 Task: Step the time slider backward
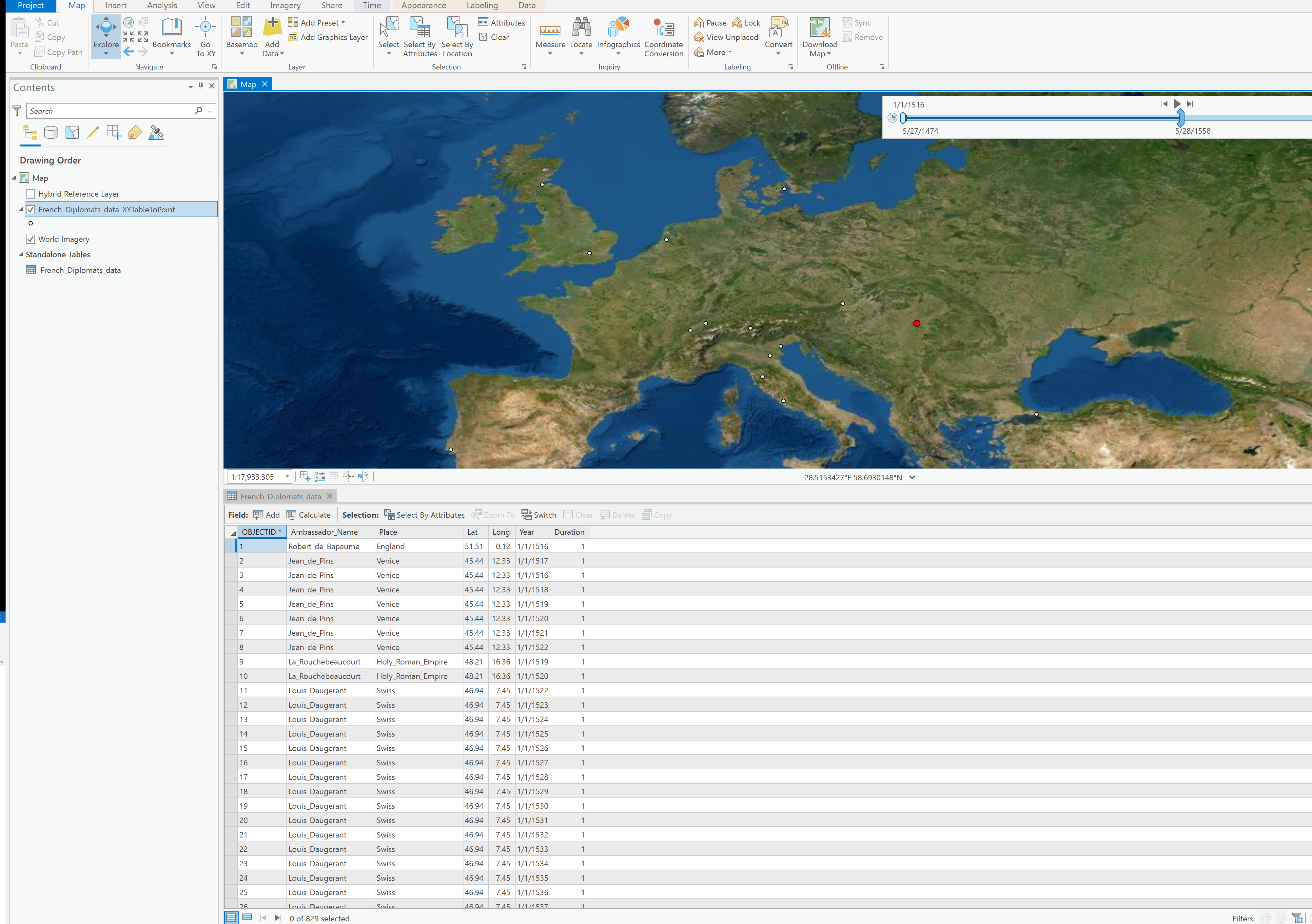[x=1164, y=104]
